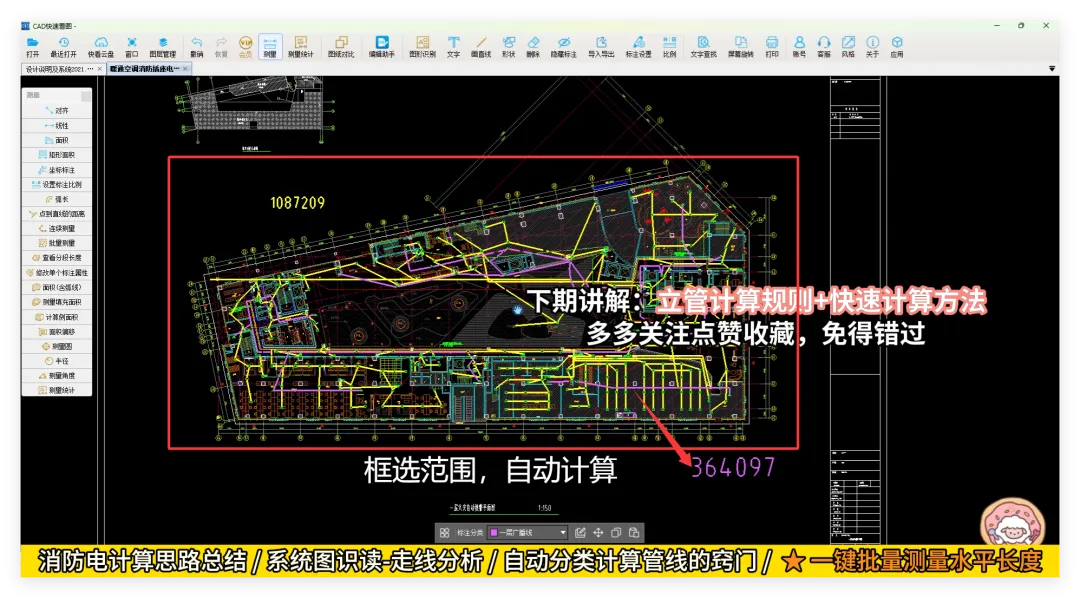The width and height of the screenshot is (1080, 598).
Task: Select the 画直线 line drawing tool
Action: click(x=481, y=47)
